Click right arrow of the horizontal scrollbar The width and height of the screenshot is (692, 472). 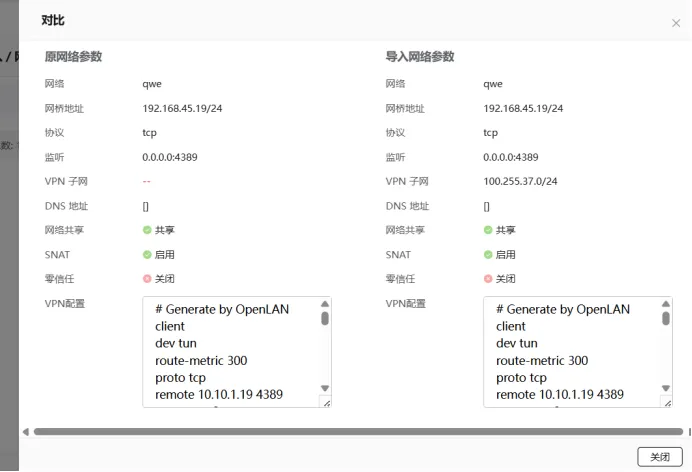tap(687, 432)
